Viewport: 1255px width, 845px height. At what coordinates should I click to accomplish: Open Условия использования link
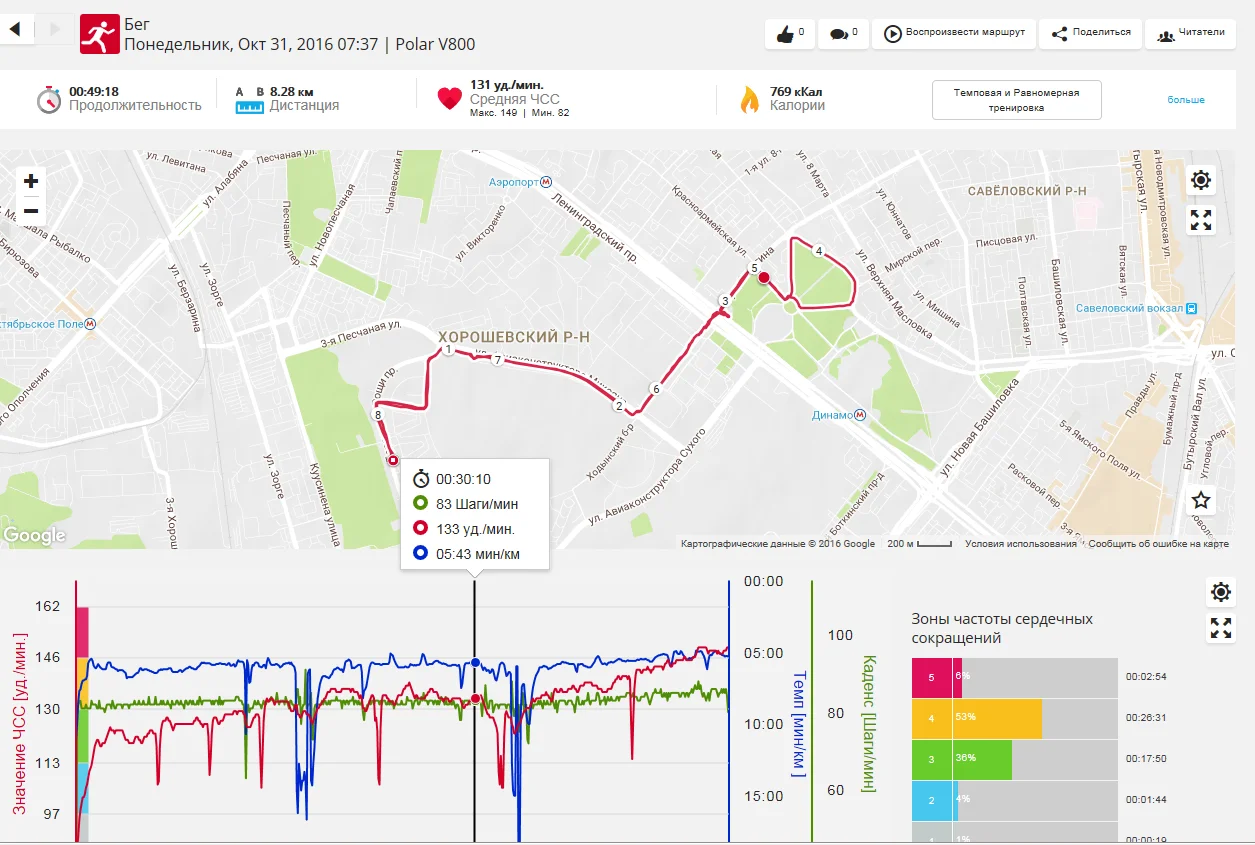tap(1021, 544)
